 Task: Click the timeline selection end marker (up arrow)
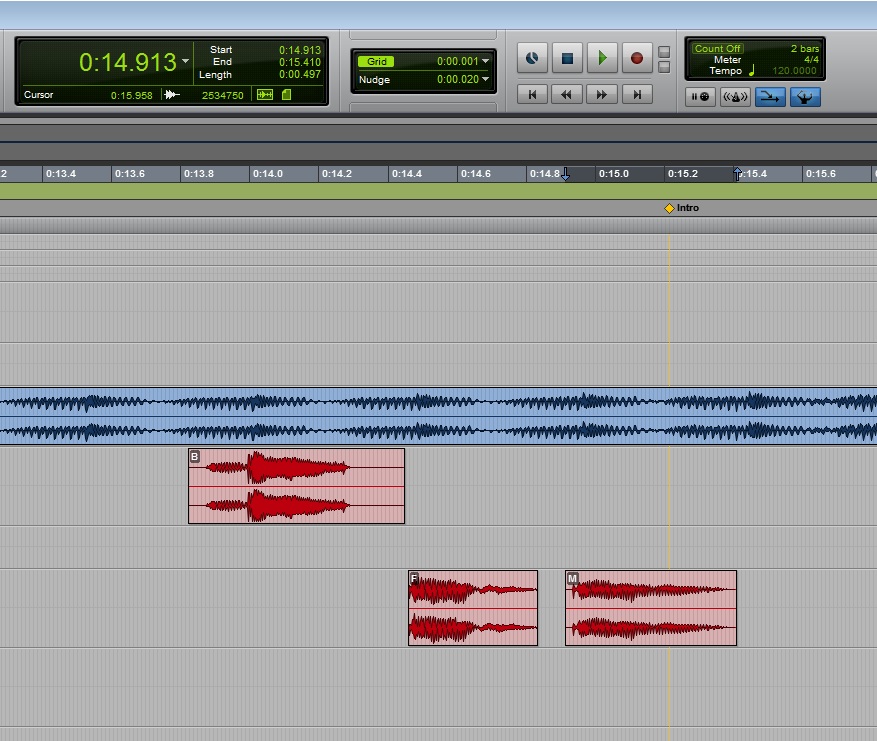tap(737, 174)
